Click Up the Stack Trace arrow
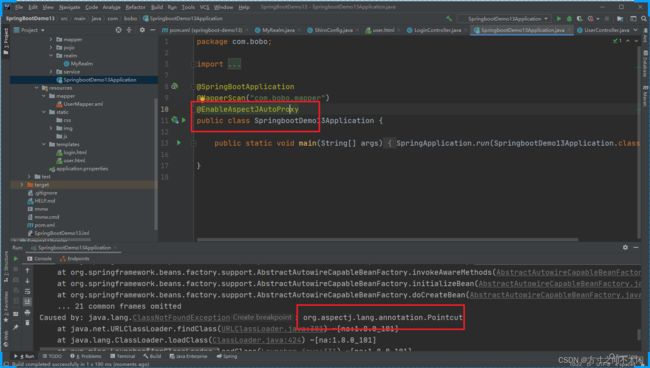Screen dimensions: 650x368 27,271
